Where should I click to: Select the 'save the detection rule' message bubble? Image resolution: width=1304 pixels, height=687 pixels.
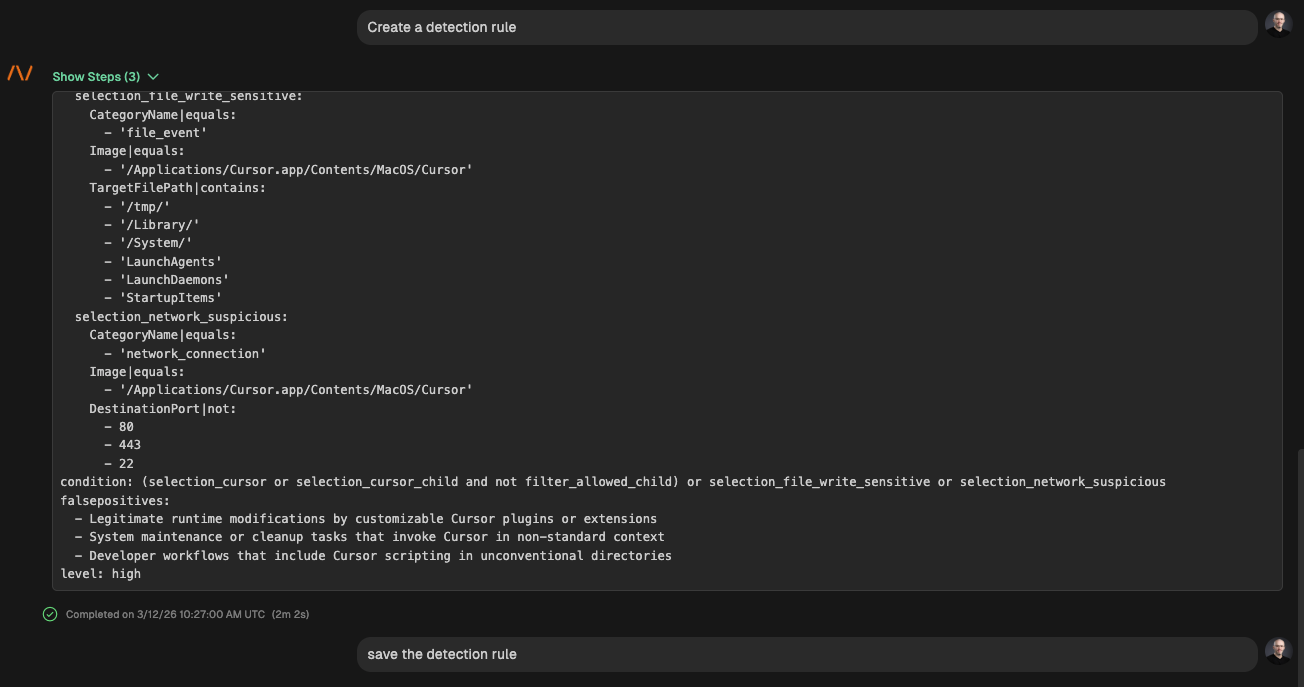[807, 655]
